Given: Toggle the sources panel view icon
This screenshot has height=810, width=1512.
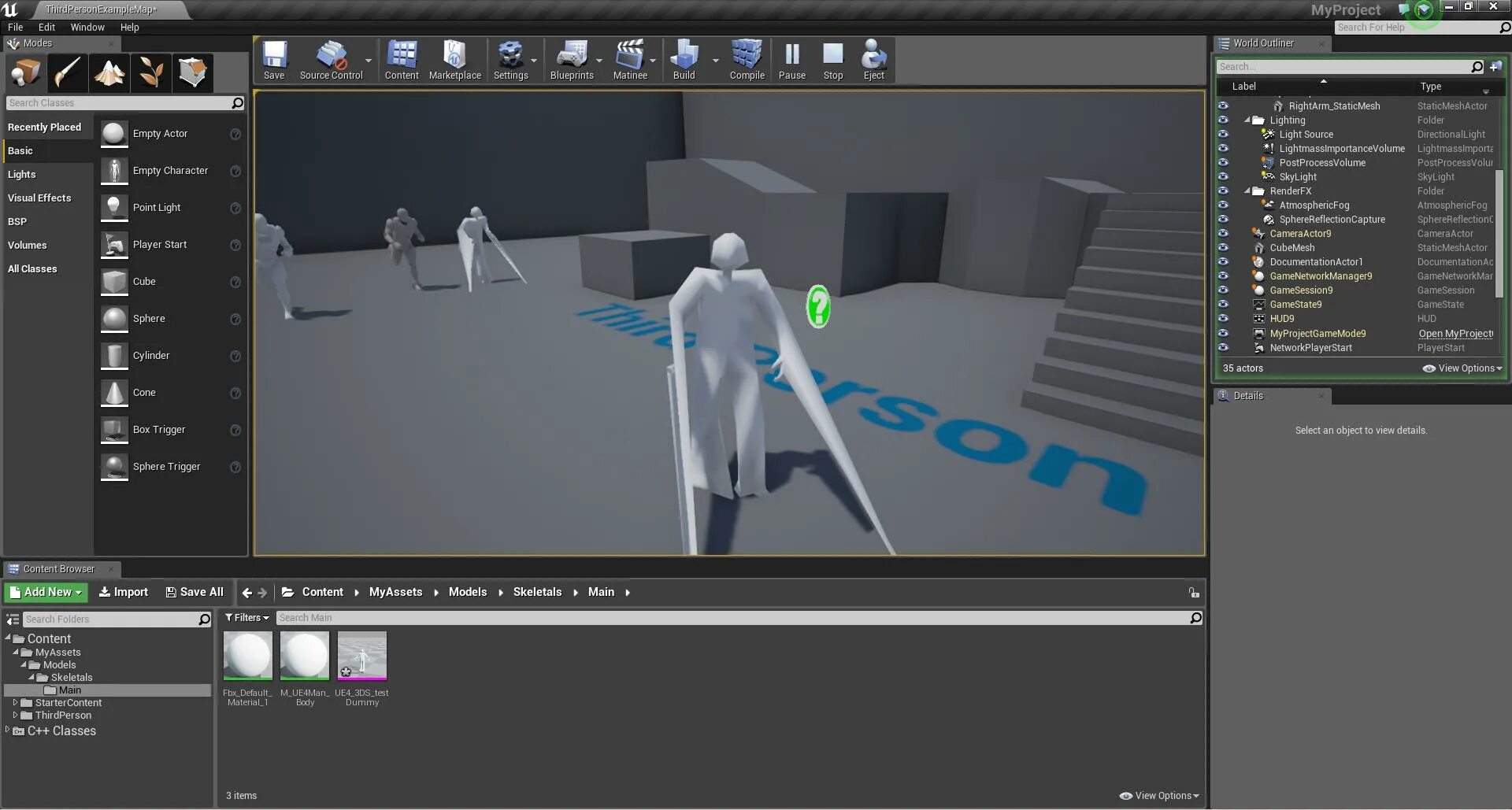Looking at the screenshot, I should coord(13,620).
